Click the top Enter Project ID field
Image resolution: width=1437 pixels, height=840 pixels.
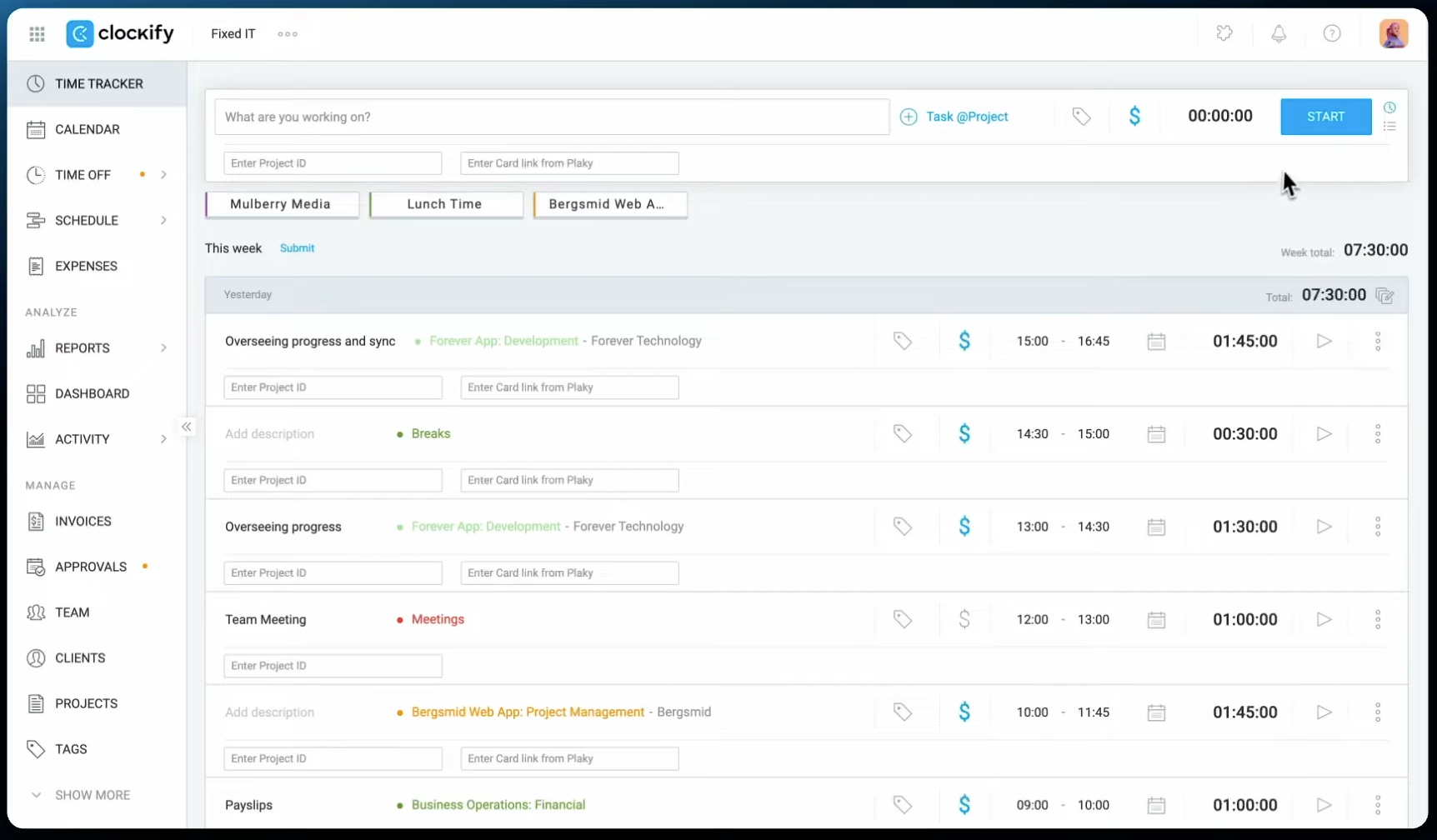[333, 163]
